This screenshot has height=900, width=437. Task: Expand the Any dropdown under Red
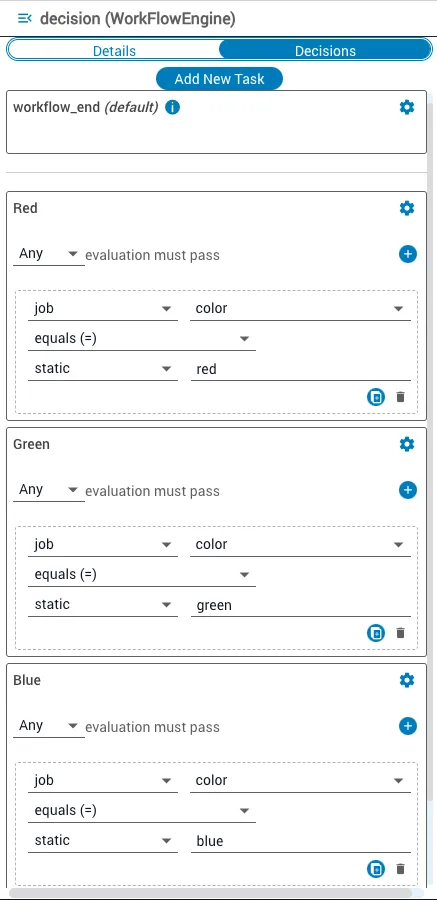tap(49, 254)
